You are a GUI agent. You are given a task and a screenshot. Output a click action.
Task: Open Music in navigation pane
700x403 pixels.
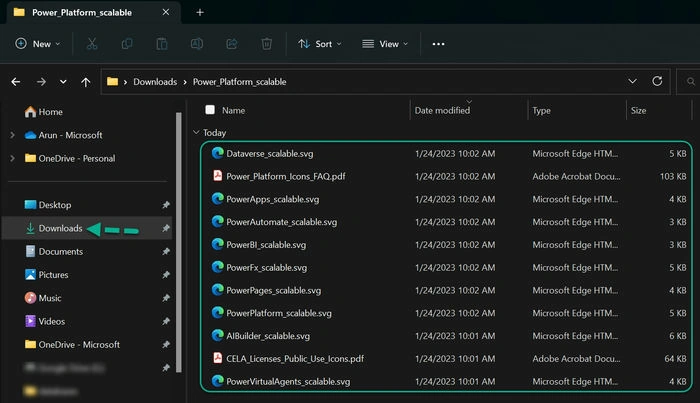tap(43, 298)
